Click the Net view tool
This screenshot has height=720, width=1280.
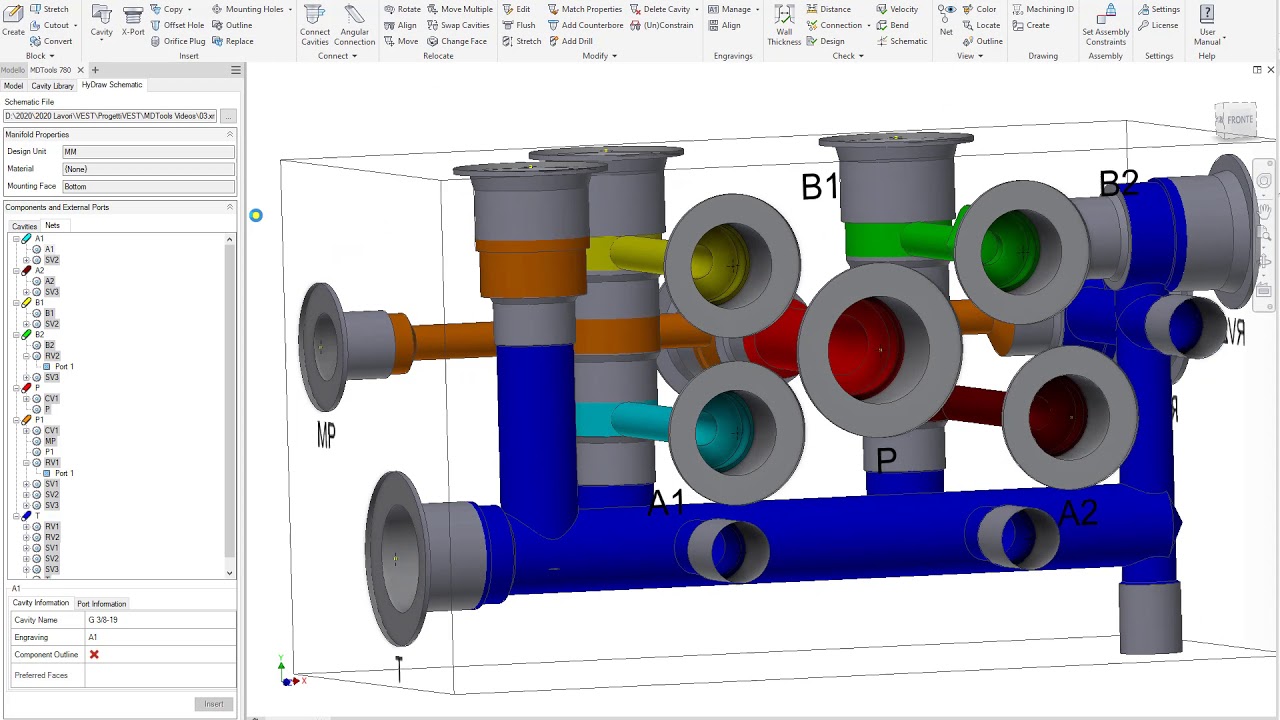[x=946, y=22]
